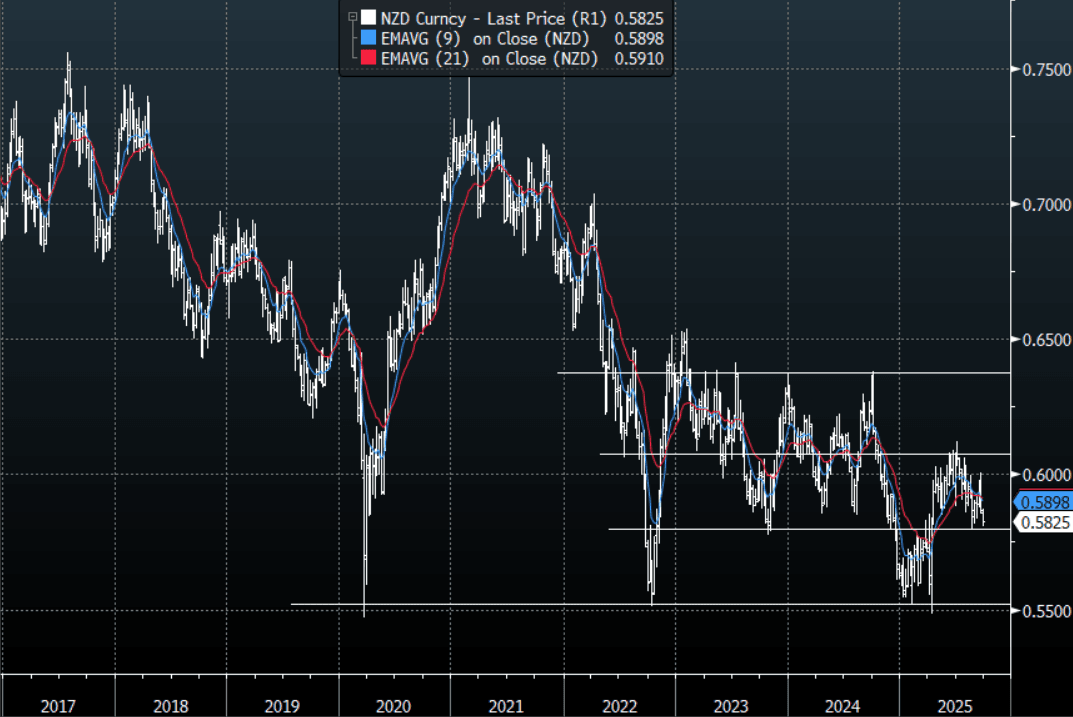Select 'EMAVG (21) on Close (NZD)' legend entry
The image size is (1073, 717).
489,59
